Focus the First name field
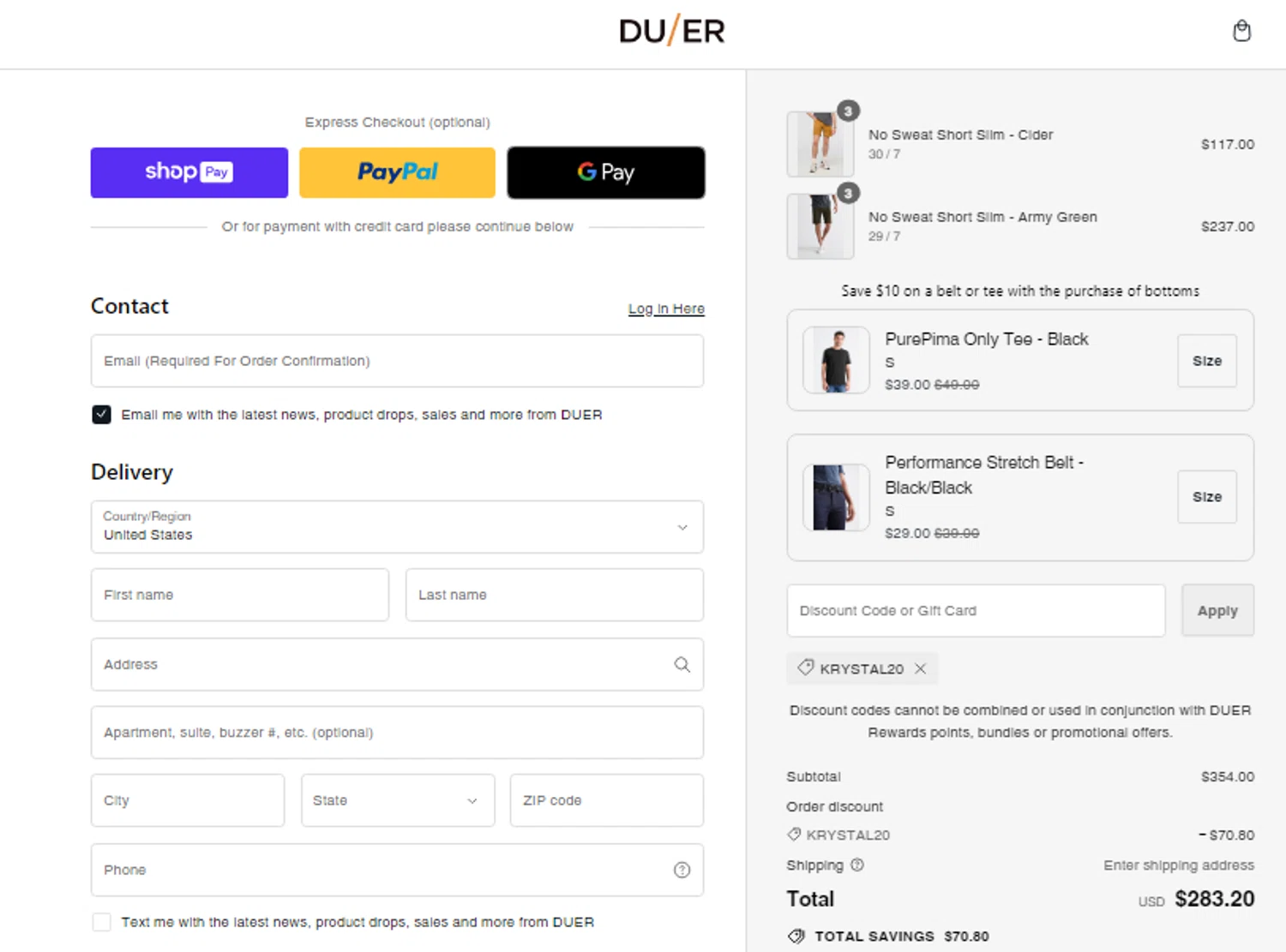 [x=240, y=595]
